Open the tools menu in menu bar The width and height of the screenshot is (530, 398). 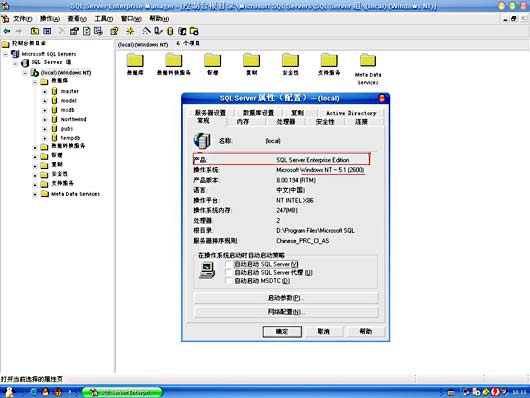[x=103, y=19]
